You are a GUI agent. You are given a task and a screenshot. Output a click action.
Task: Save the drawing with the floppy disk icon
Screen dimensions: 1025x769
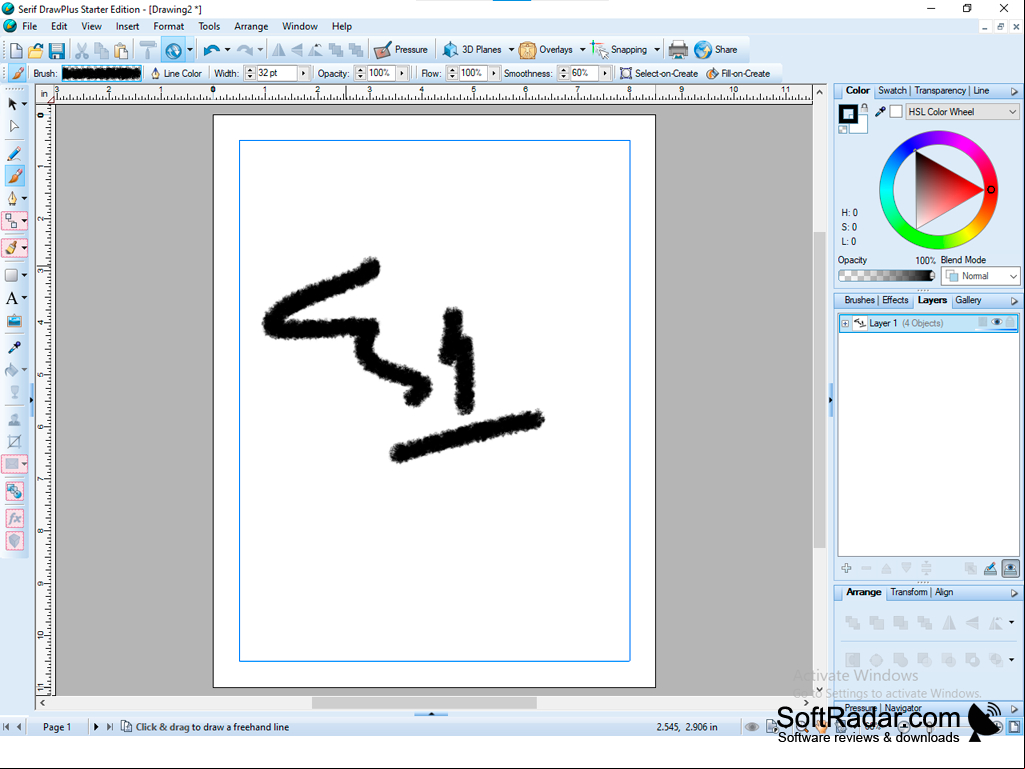(x=57, y=50)
